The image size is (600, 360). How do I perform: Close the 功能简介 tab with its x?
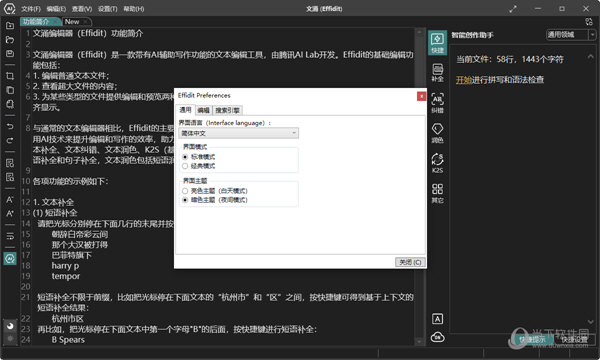55,22
